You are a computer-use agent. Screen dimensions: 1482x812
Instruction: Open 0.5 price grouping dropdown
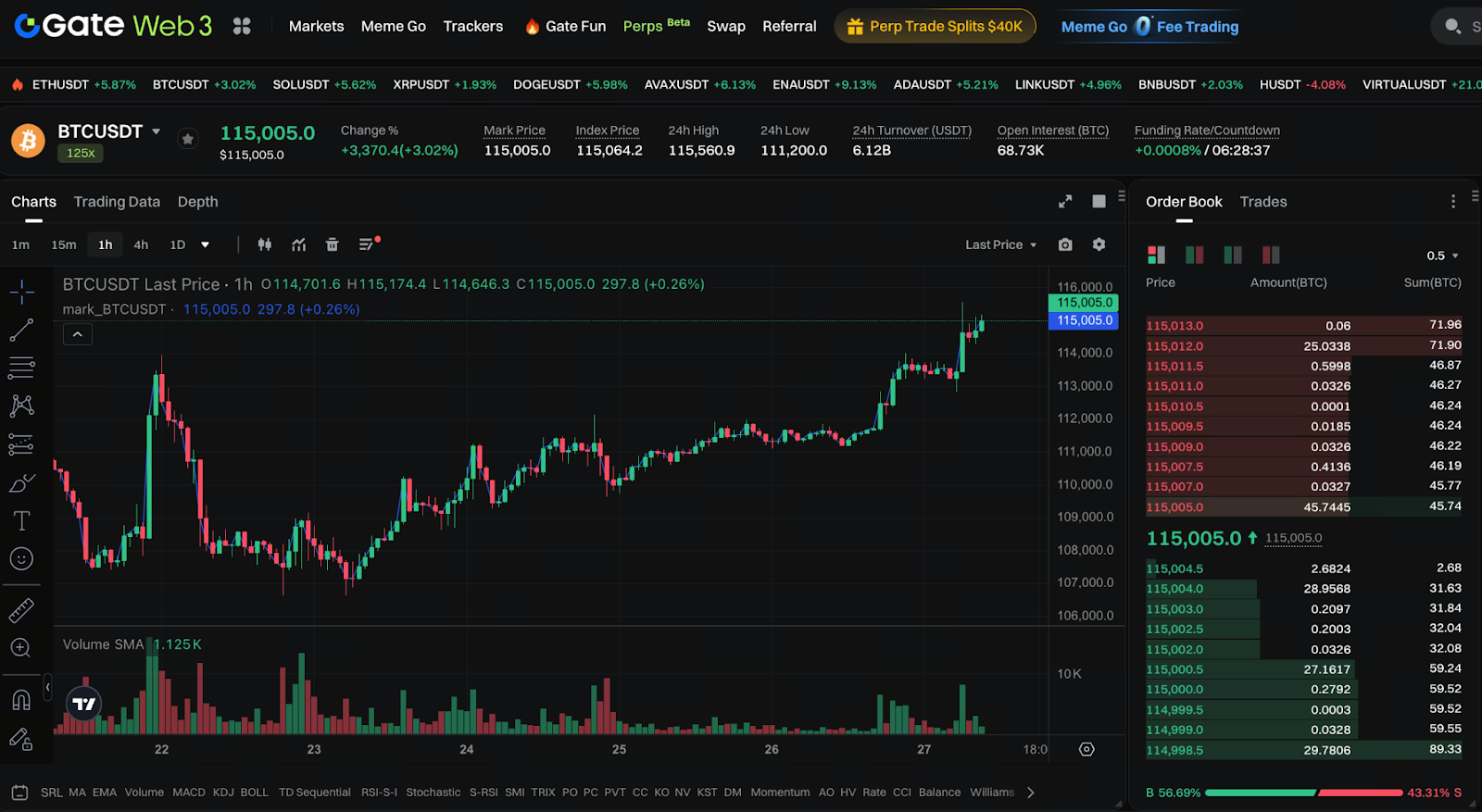(x=1443, y=256)
